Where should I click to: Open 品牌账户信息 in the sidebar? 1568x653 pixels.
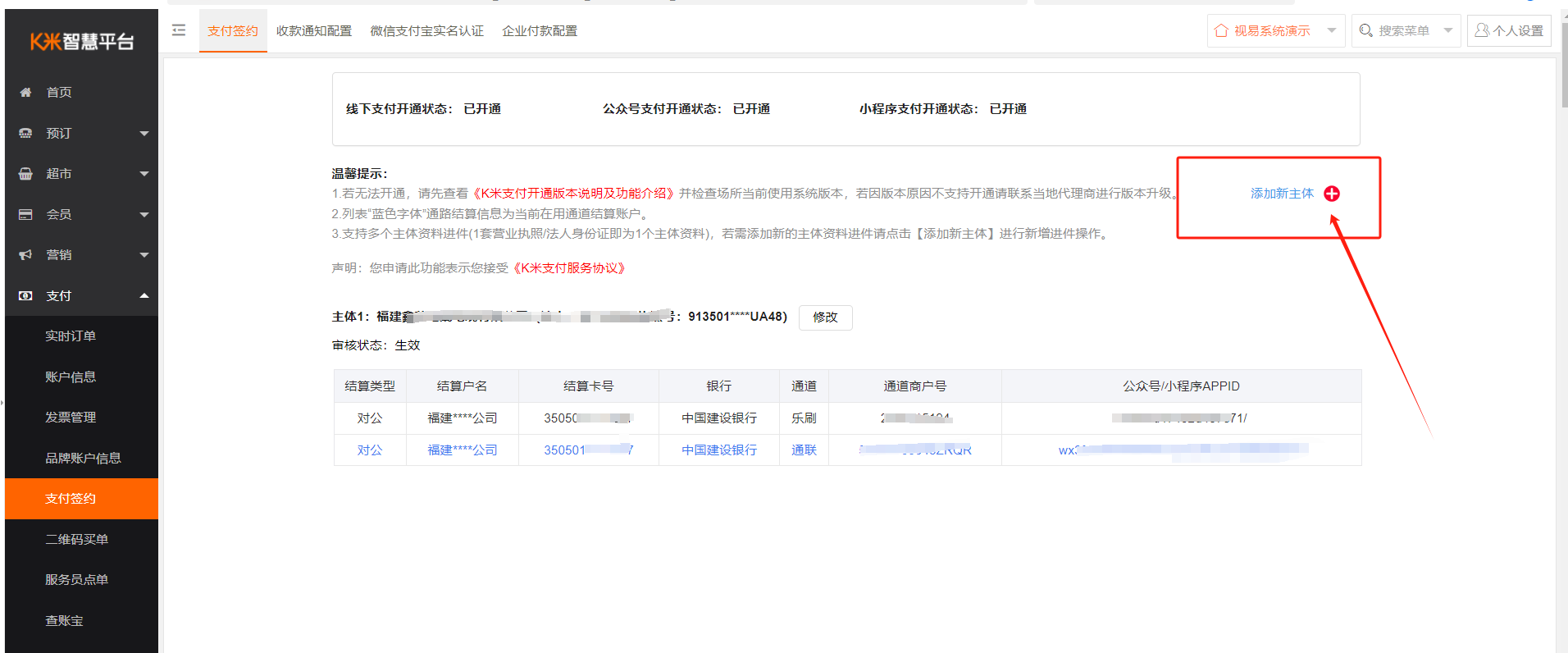(x=81, y=458)
